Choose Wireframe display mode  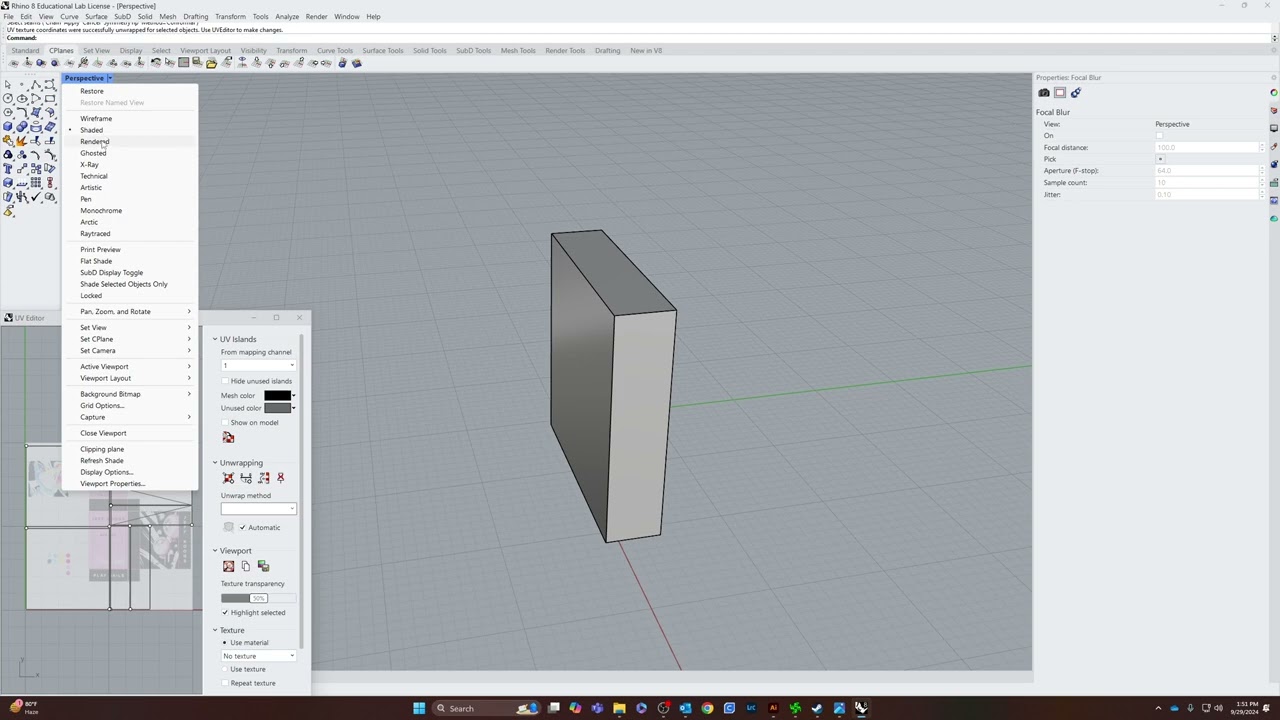[130, 119]
